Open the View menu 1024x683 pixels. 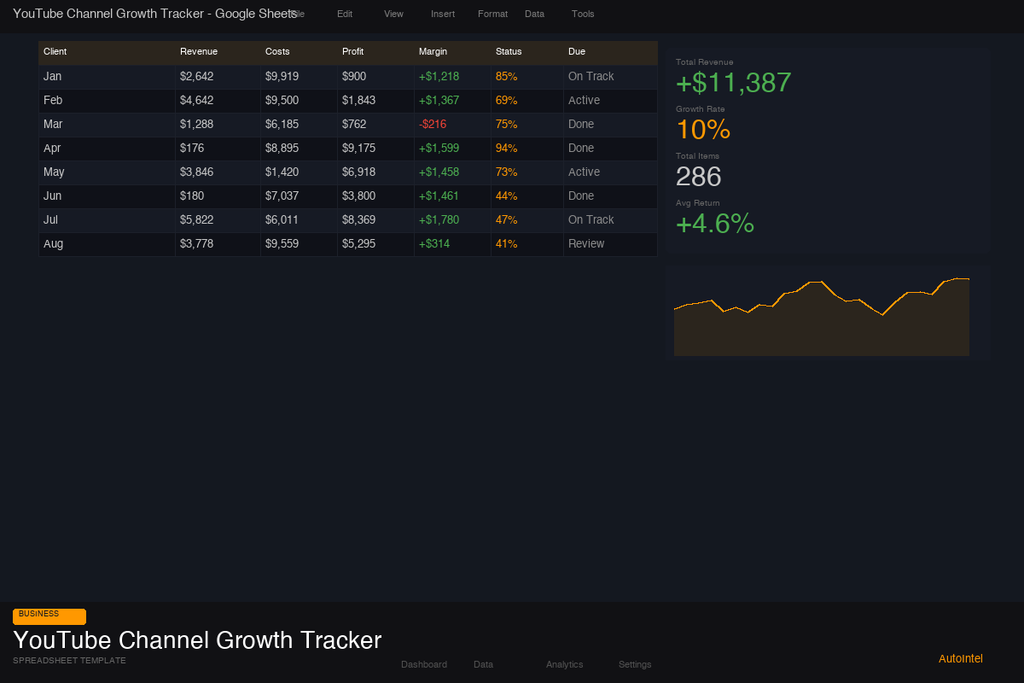pos(393,14)
